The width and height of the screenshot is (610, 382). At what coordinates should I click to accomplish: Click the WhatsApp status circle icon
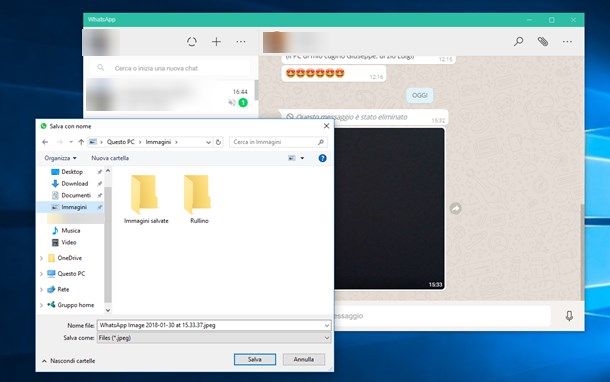[x=191, y=42]
